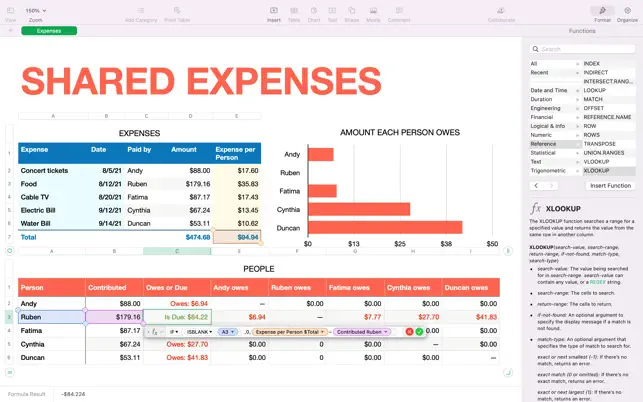Click the Duncan bar in chart
The height and width of the screenshot is (402, 643).
pos(385,227)
